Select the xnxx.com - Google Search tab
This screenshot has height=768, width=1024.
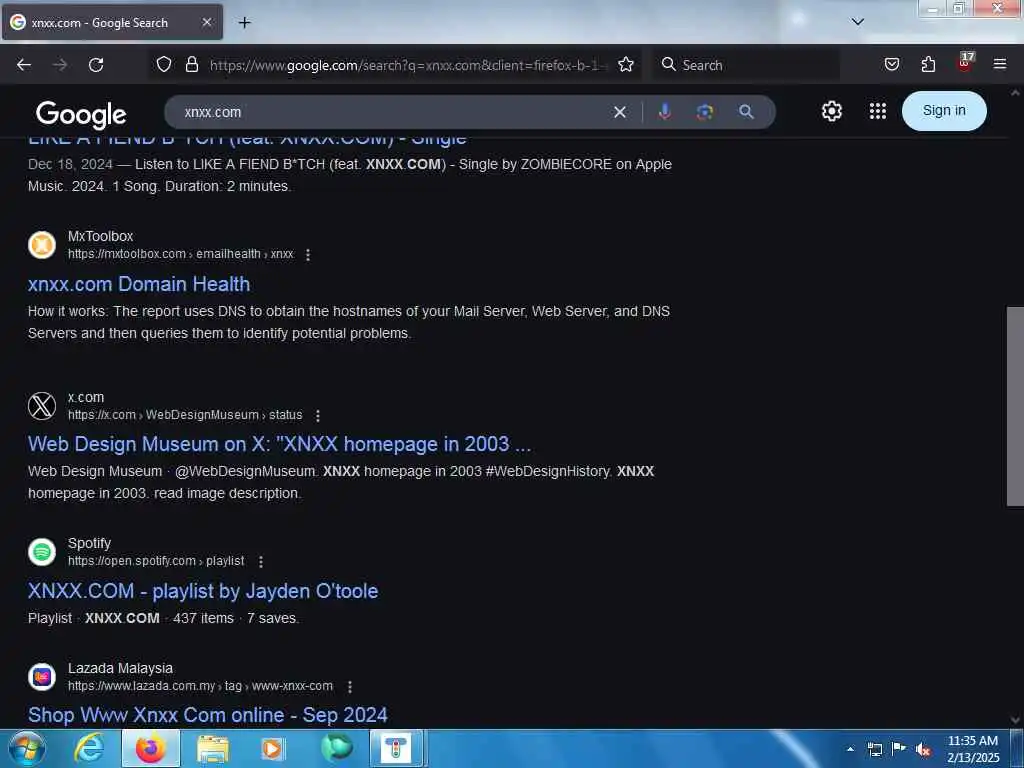[112, 23]
